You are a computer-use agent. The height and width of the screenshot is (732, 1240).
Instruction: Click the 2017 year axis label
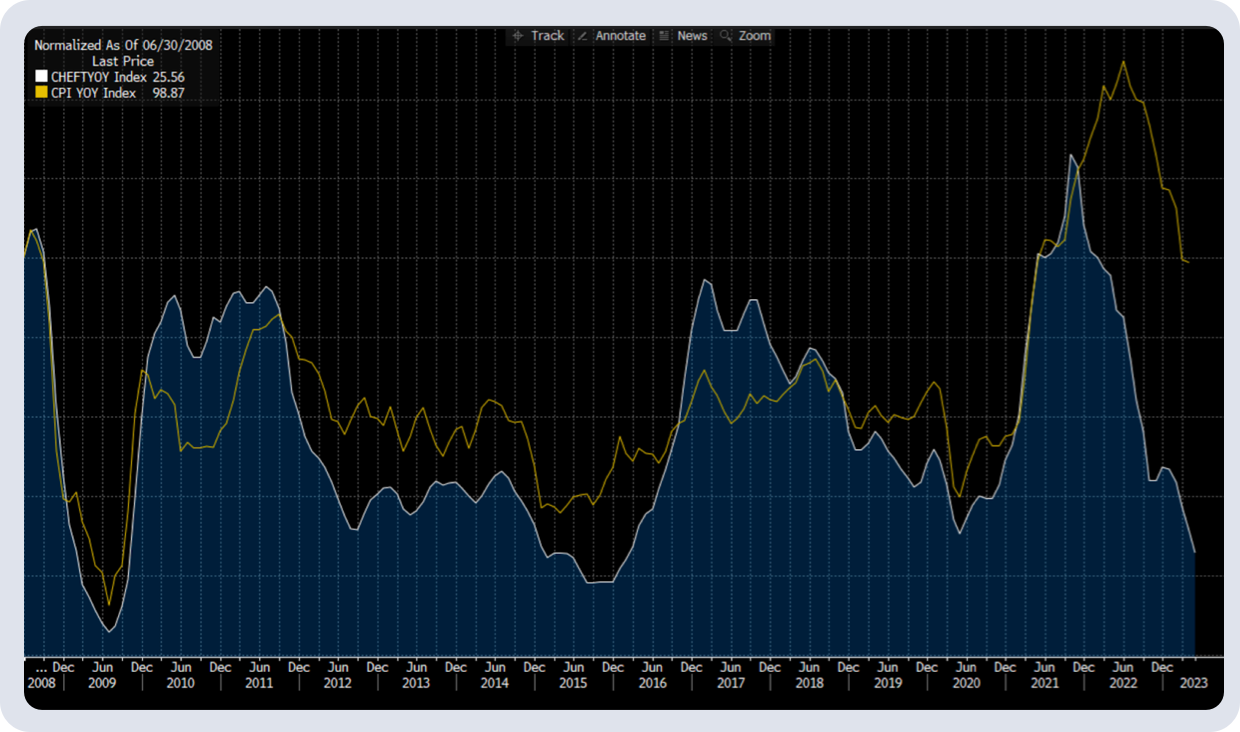click(x=731, y=683)
